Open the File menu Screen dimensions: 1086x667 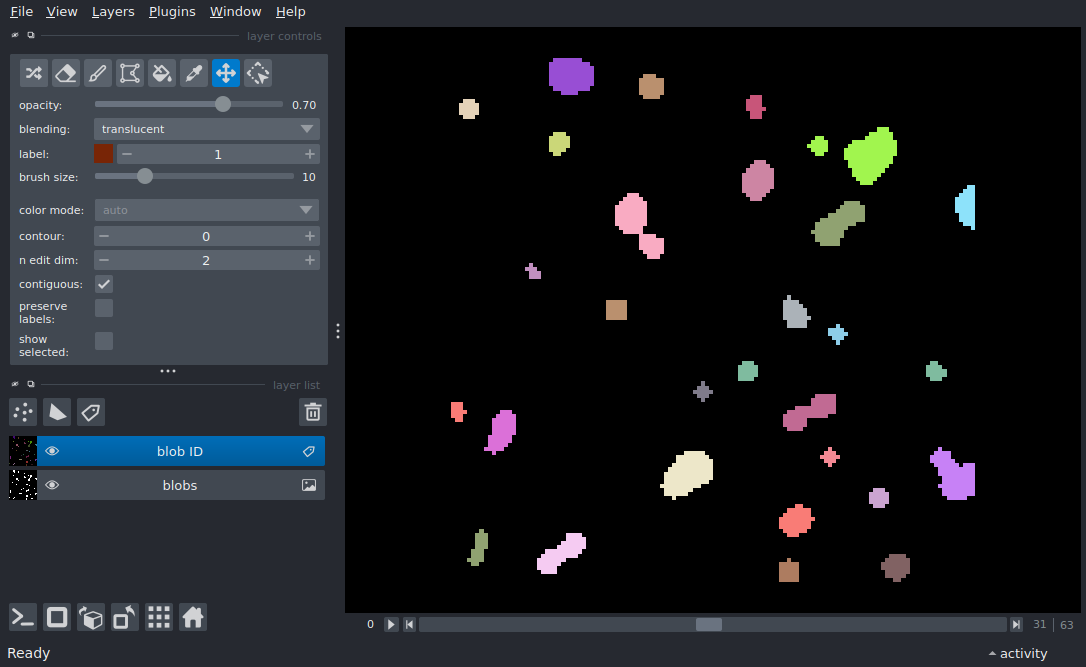click(21, 12)
